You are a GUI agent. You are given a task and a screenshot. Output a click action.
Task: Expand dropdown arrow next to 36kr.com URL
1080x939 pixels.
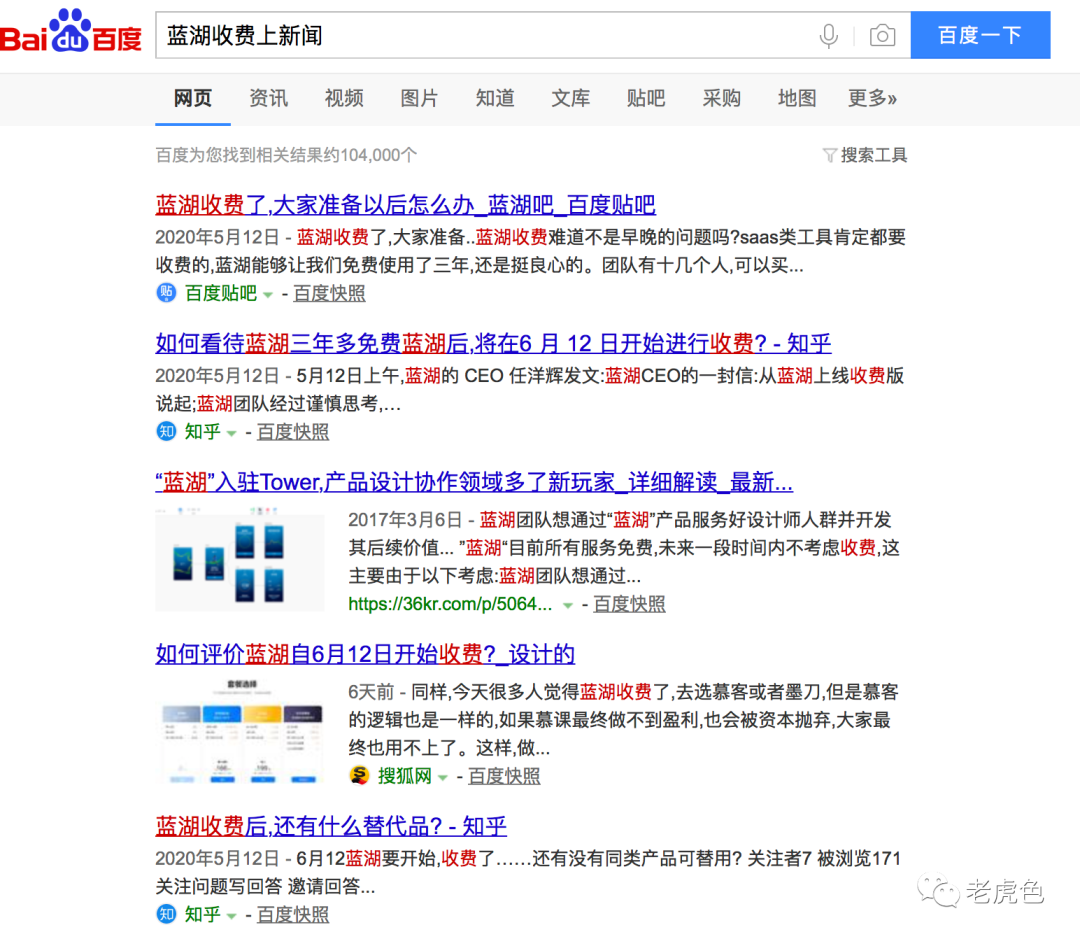pyautogui.click(x=568, y=606)
